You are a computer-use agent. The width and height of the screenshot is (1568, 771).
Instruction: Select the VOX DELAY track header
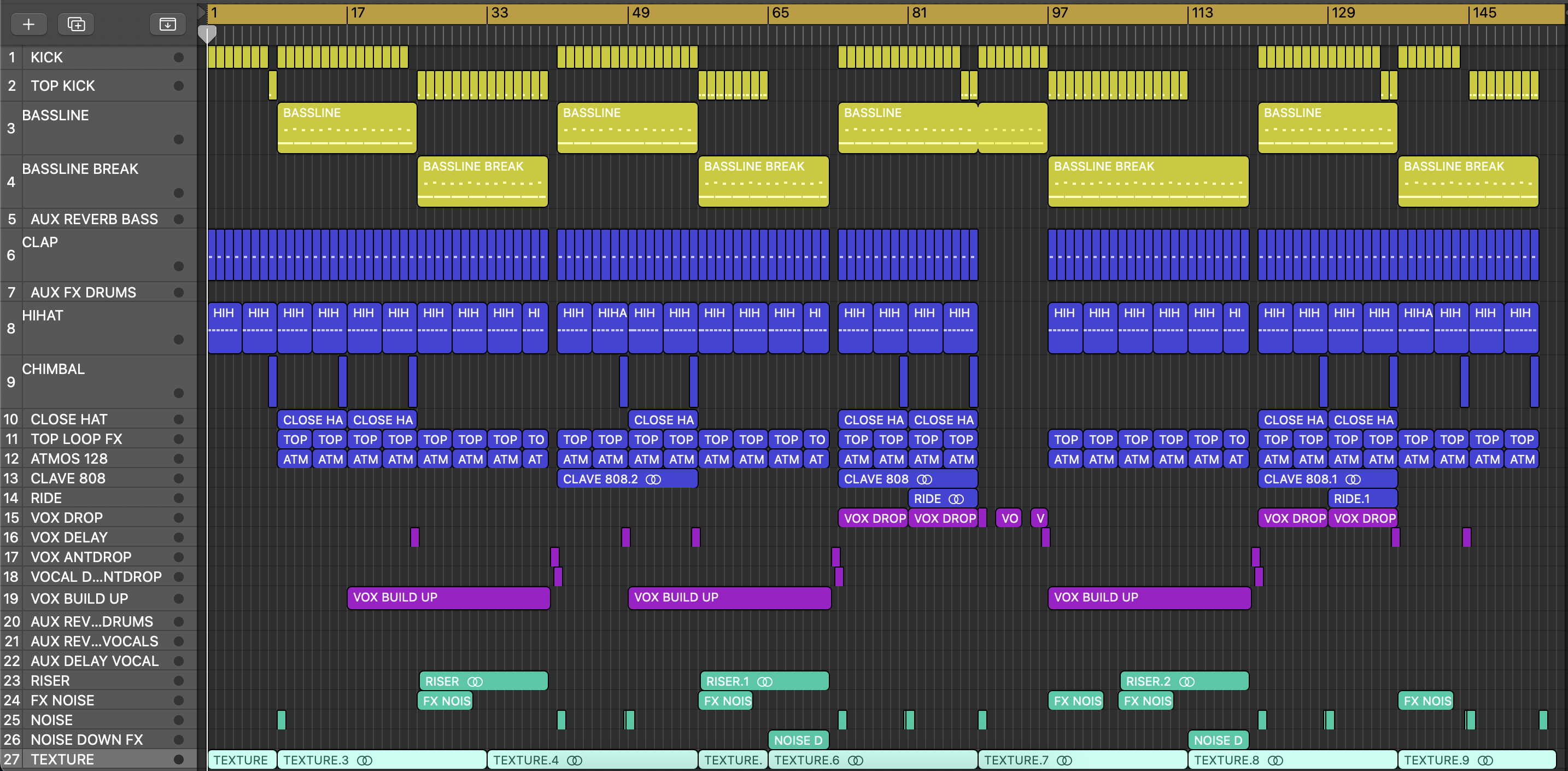[x=98, y=537]
